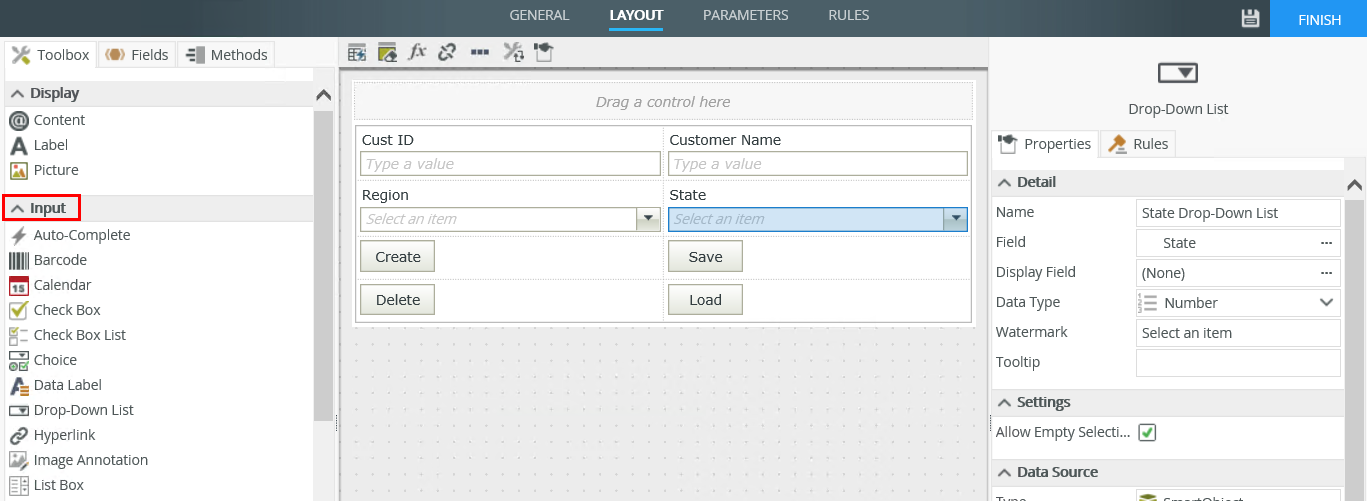Click the unbind link toolbar icon
This screenshot has height=501, width=1367.
point(448,51)
